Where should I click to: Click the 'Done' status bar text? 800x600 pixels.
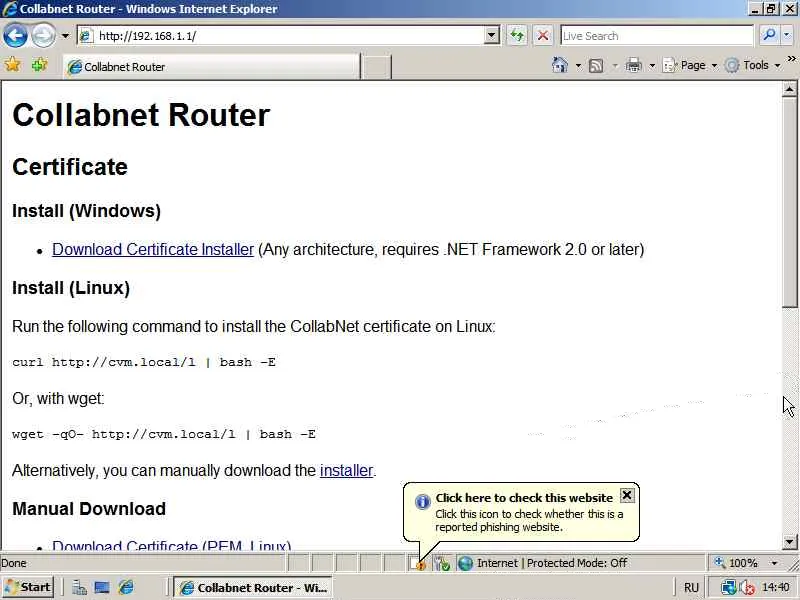[14, 563]
